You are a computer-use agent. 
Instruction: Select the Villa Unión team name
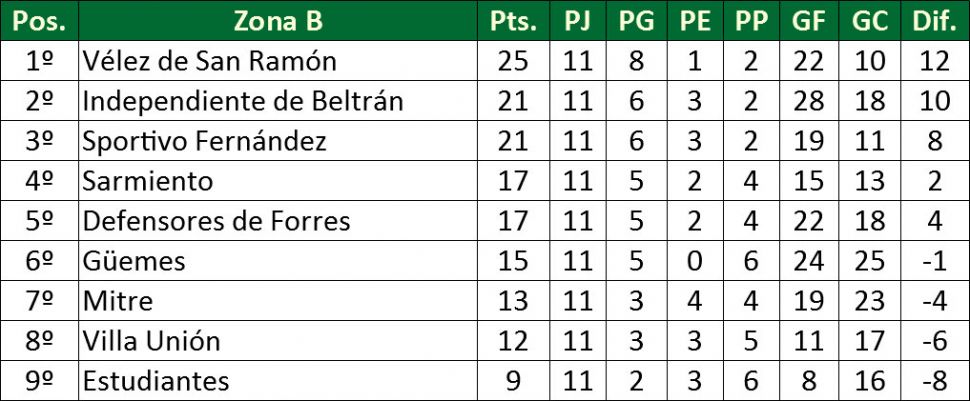coord(151,341)
